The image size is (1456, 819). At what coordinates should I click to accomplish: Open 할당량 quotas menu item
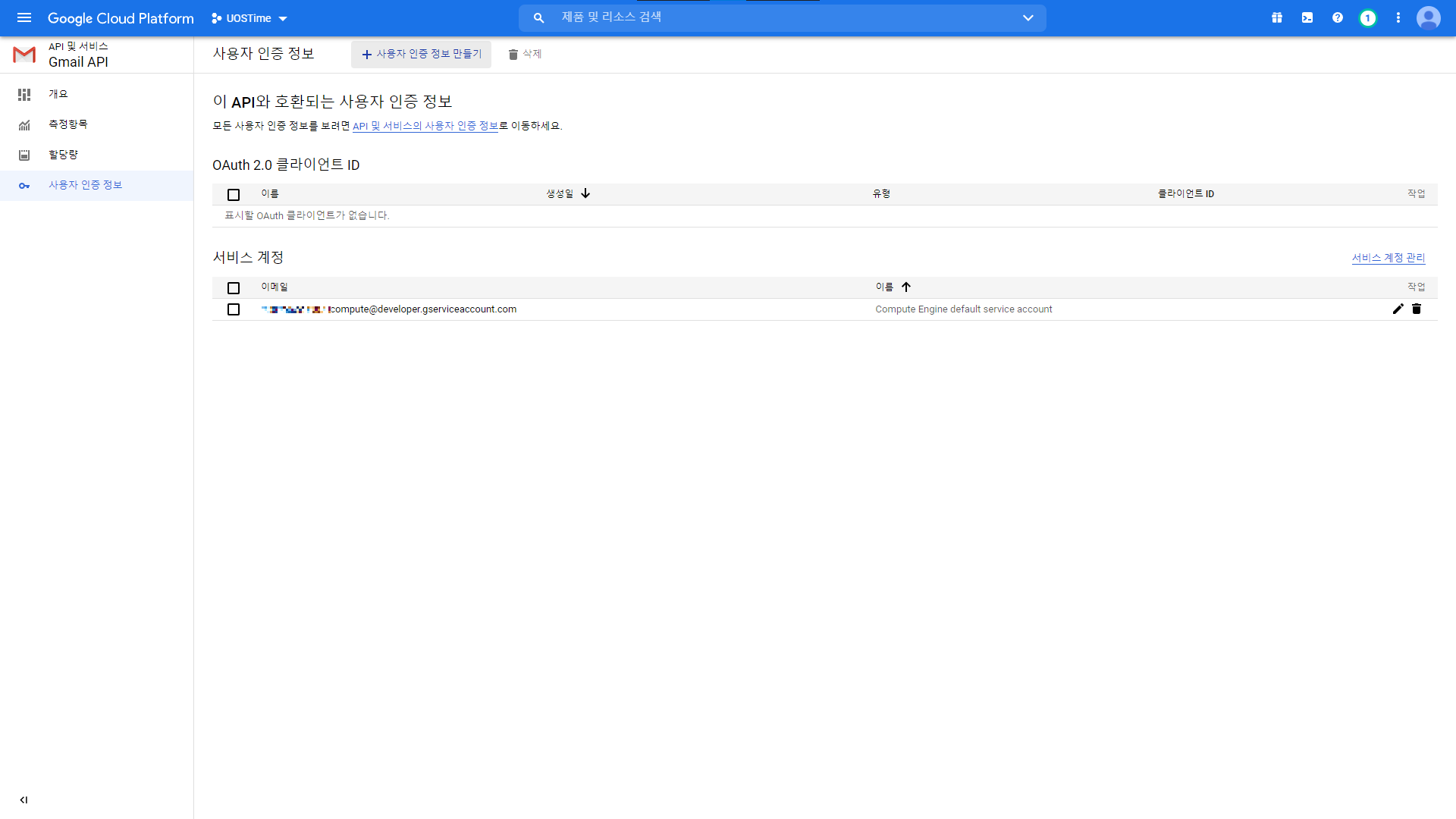point(63,155)
